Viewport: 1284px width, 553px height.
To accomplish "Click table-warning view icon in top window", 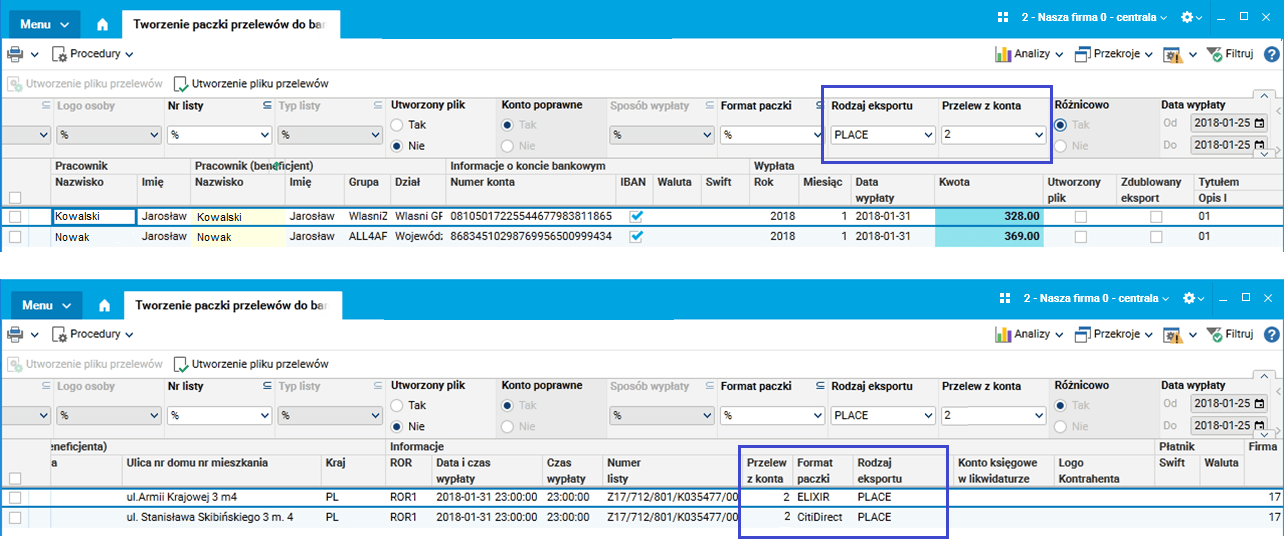I will 1172,54.
